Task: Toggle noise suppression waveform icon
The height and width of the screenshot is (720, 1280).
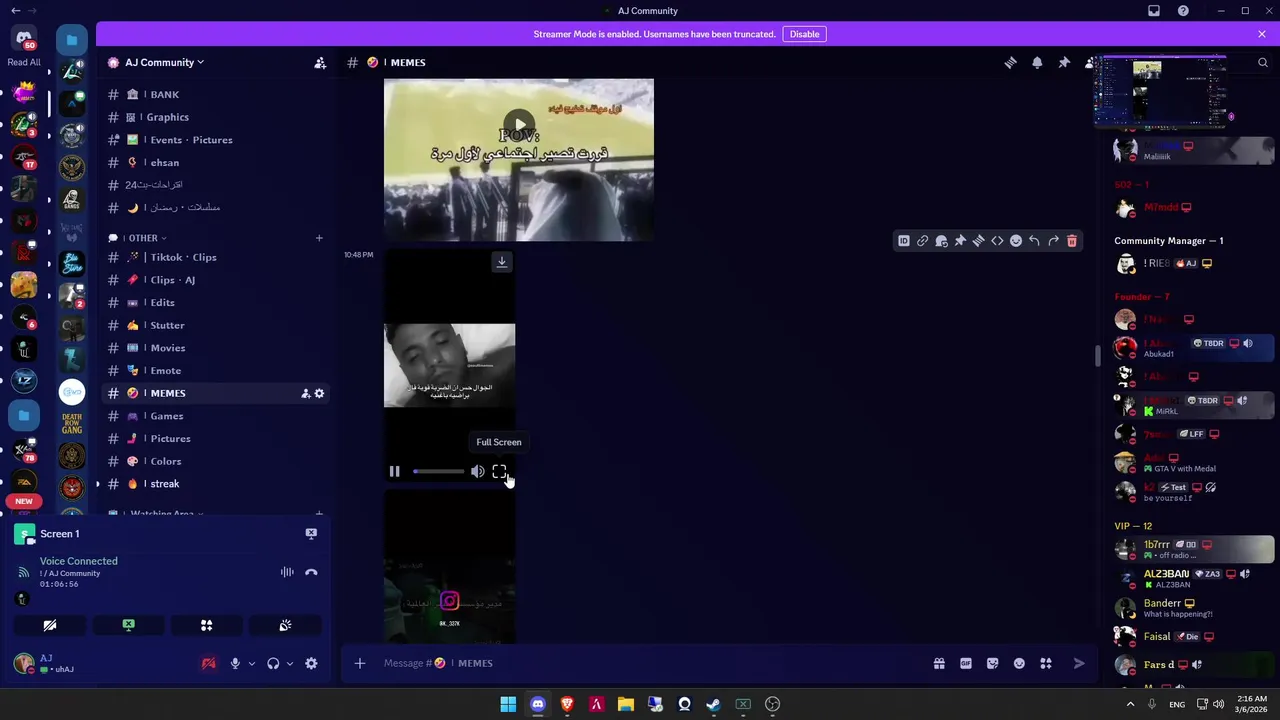Action: 287,572
